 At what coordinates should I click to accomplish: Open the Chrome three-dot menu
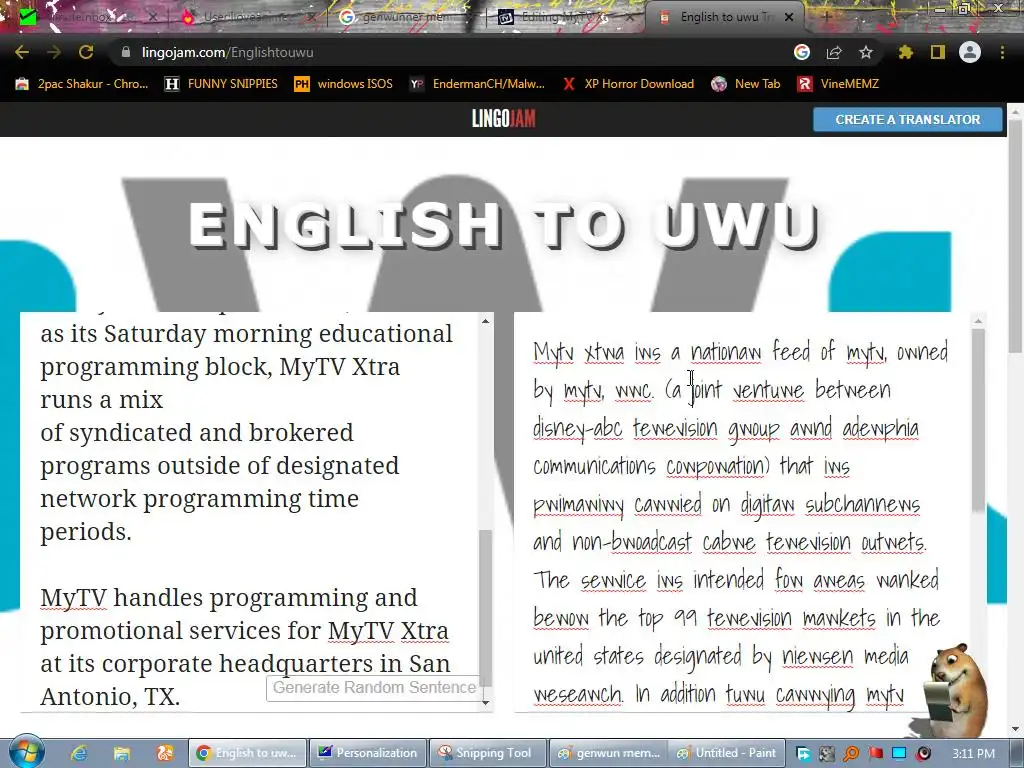click(x=1002, y=52)
